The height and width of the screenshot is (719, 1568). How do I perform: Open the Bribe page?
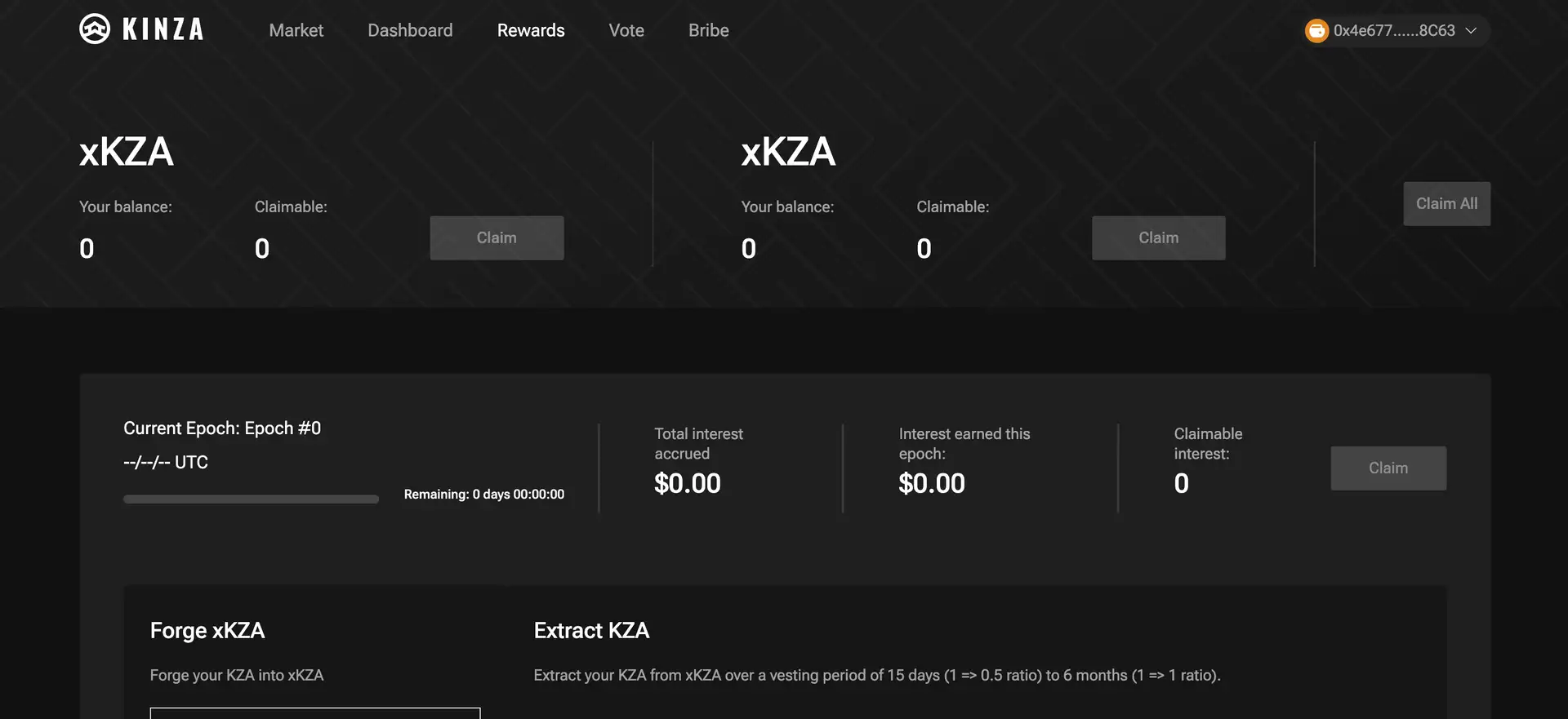click(x=708, y=30)
